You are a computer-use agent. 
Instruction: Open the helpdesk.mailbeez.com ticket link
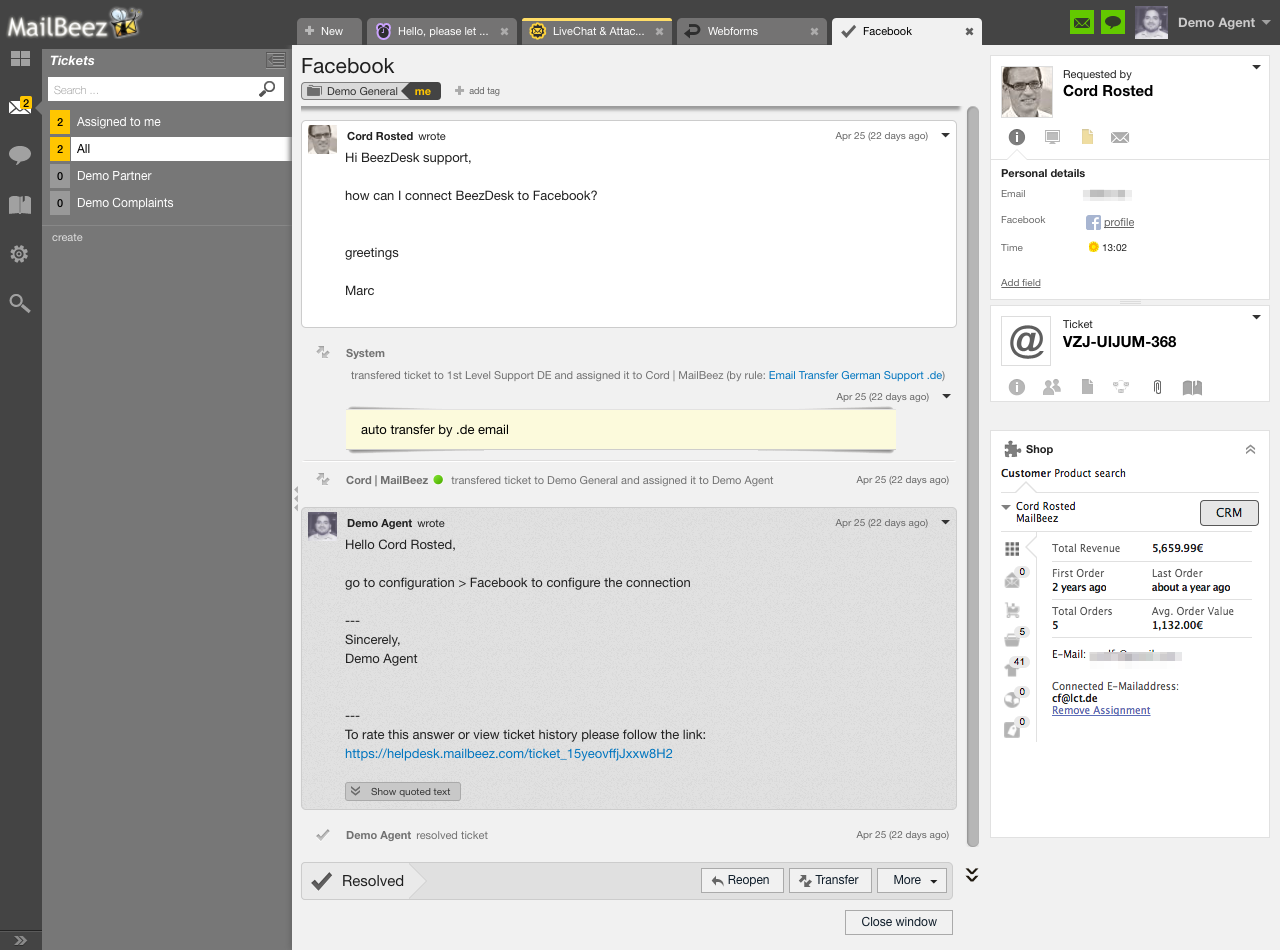click(509, 754)
